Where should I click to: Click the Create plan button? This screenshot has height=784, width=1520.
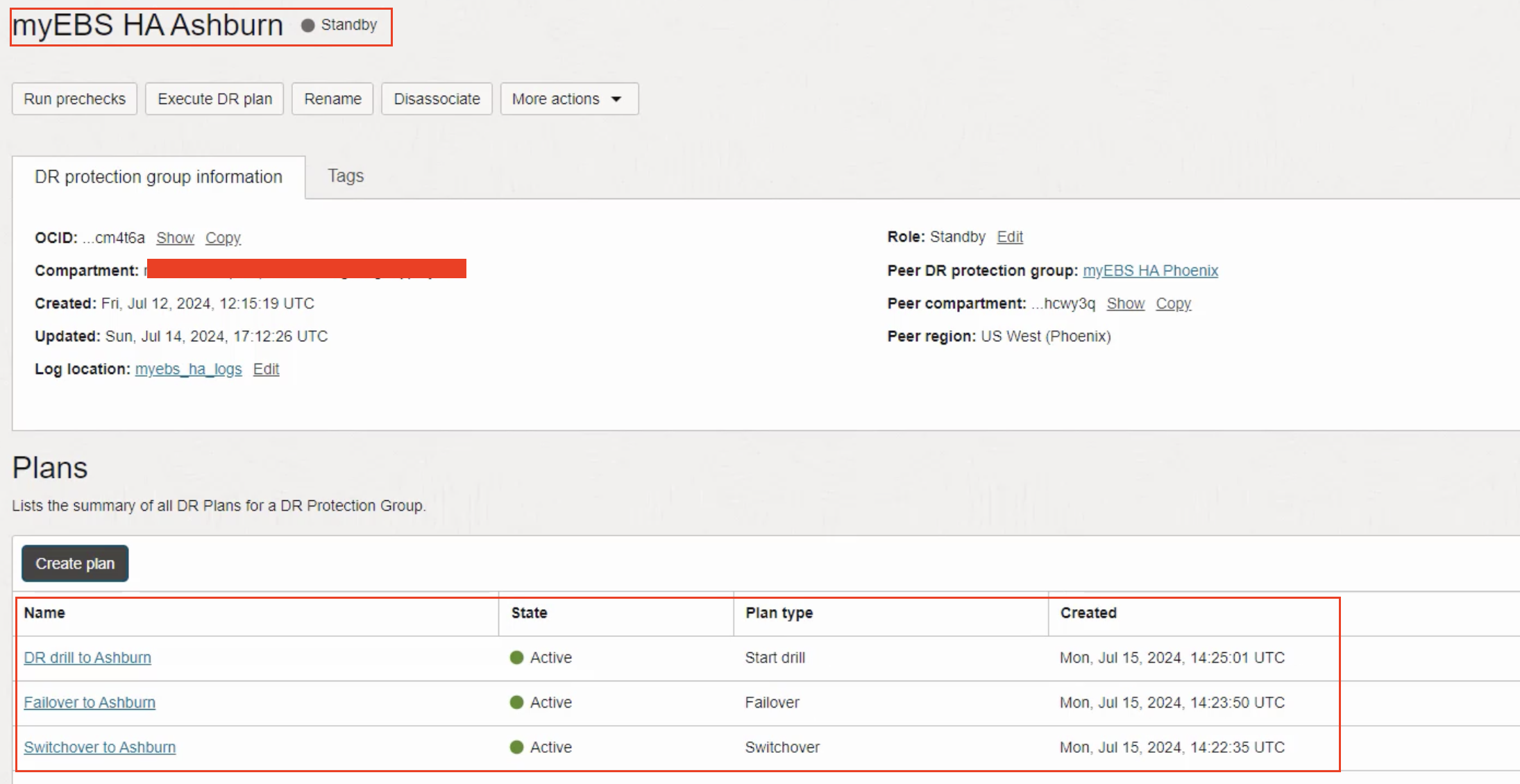tap(75, 563)
